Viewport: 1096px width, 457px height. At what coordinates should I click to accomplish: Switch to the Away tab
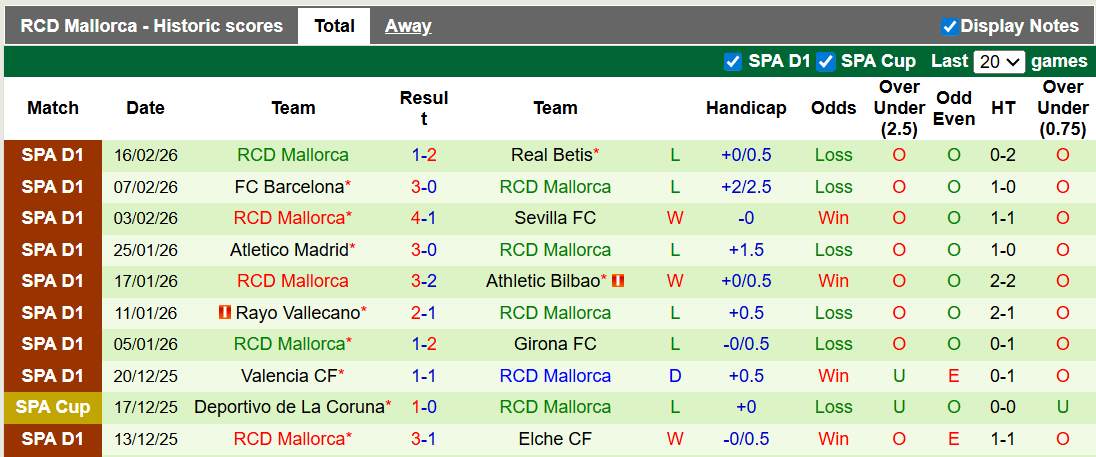pos(408,26)
